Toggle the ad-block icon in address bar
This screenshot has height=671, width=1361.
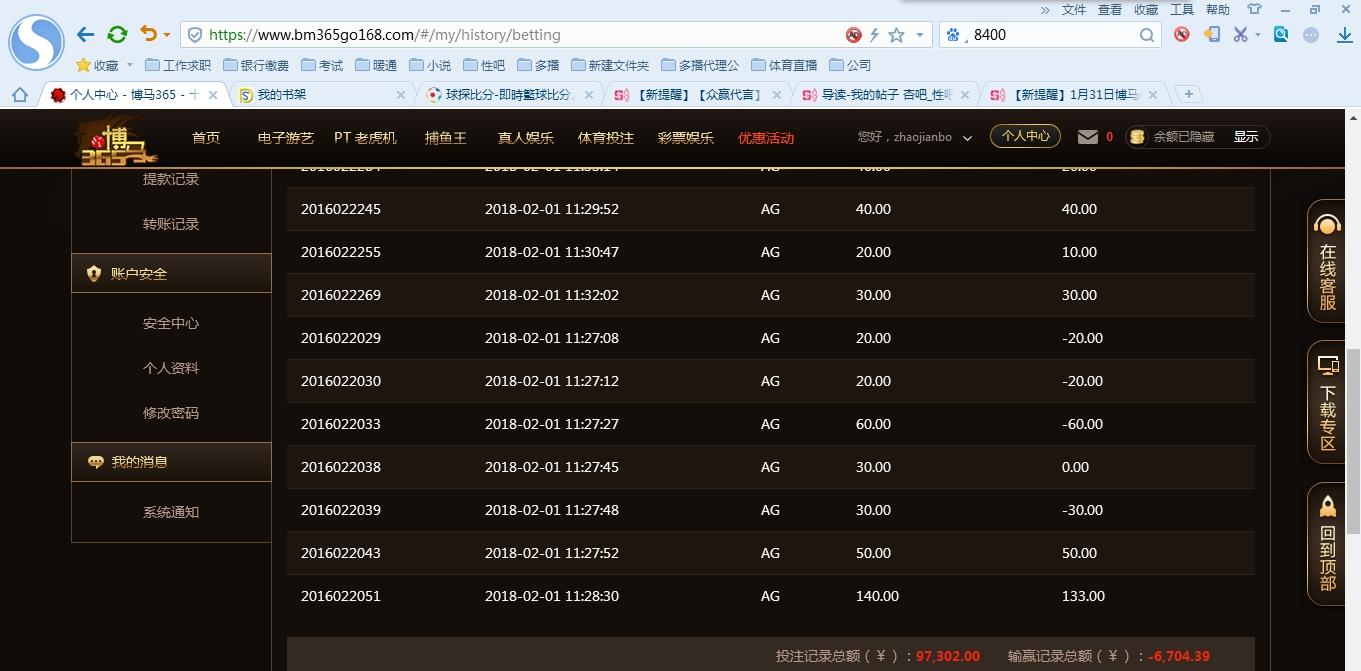pos(852,34)
